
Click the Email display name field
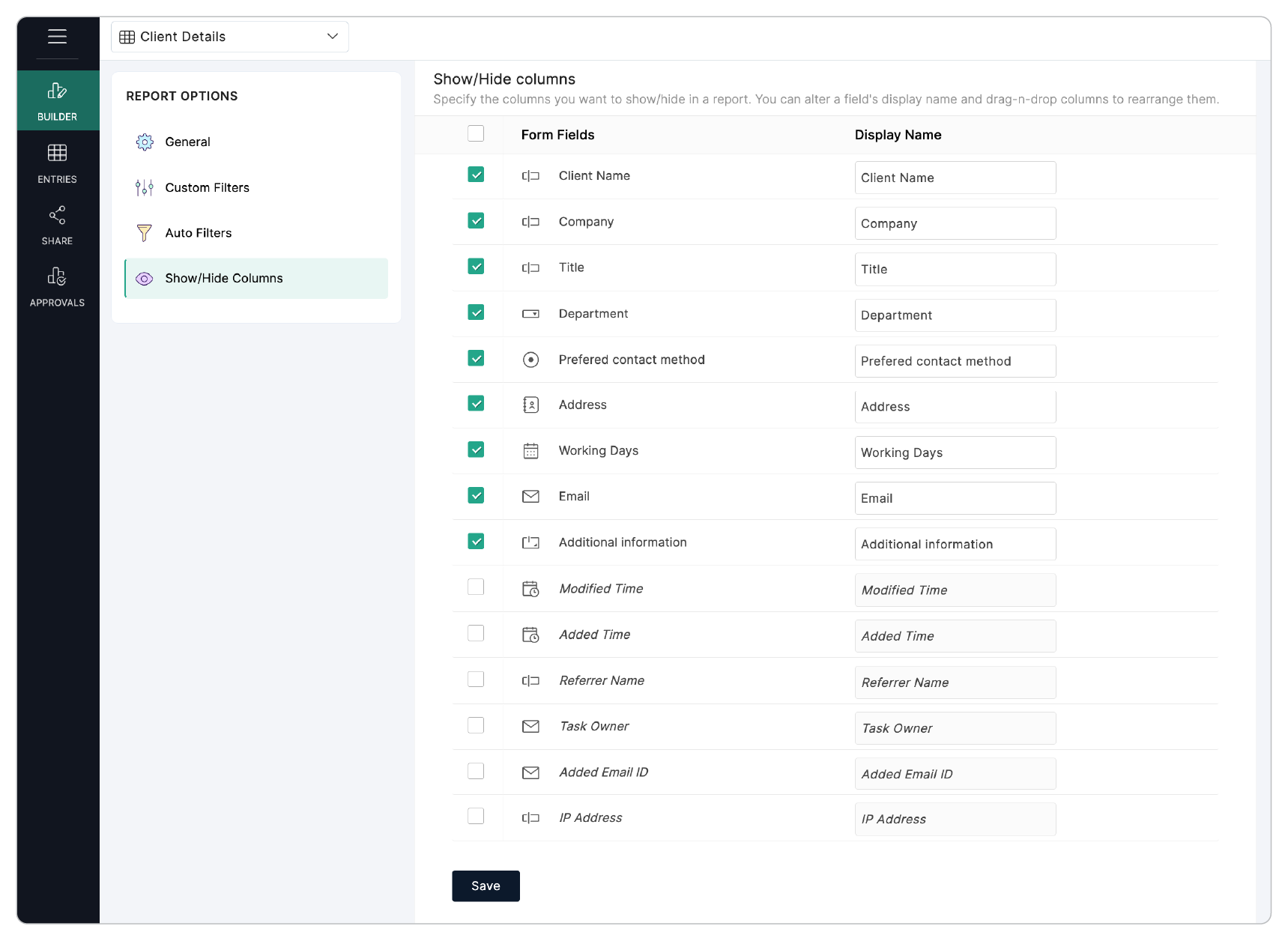tap(955, 498)
